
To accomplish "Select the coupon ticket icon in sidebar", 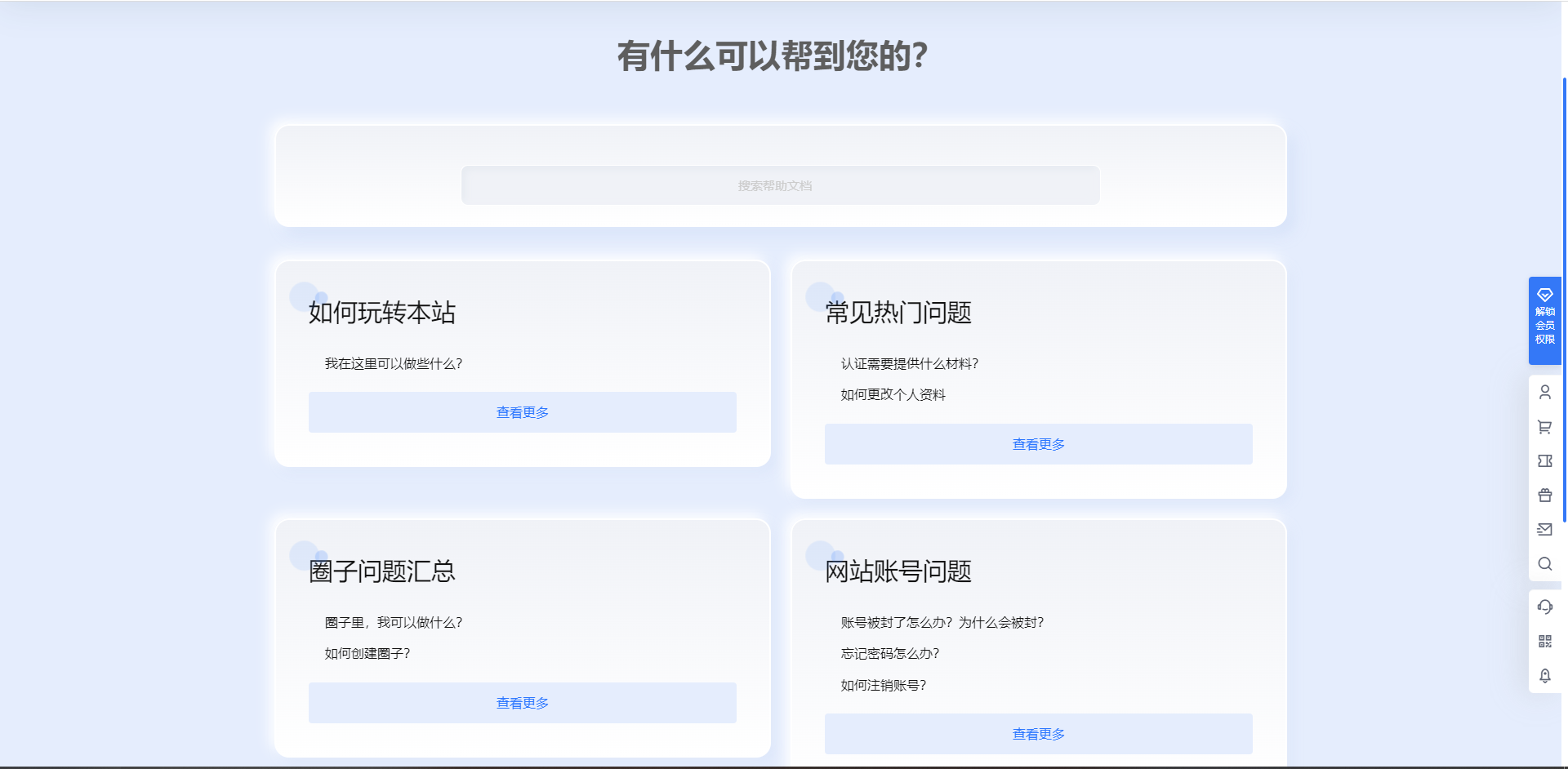I will (1545, 460).
